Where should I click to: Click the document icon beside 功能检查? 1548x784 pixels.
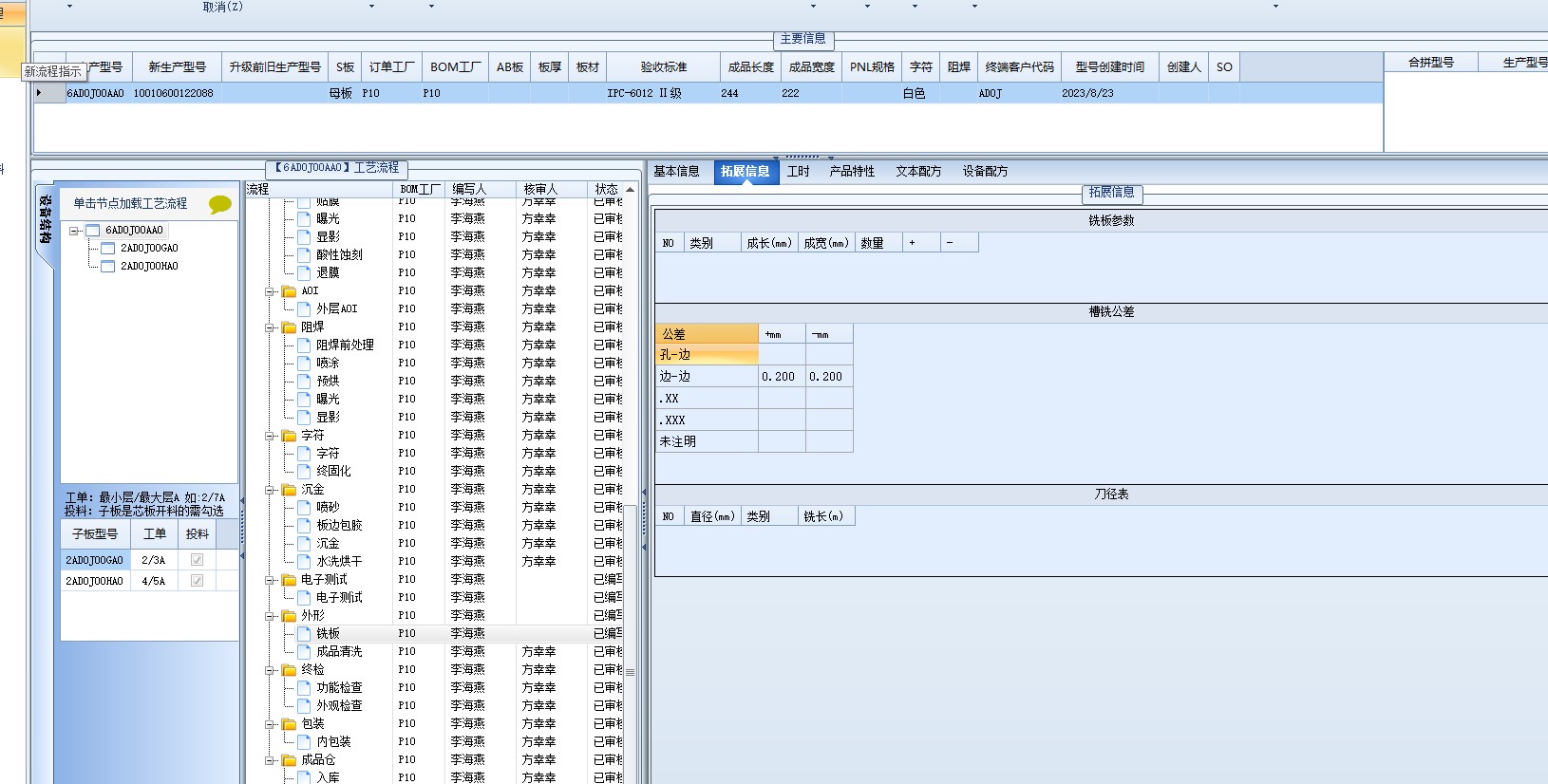point(304,688)
